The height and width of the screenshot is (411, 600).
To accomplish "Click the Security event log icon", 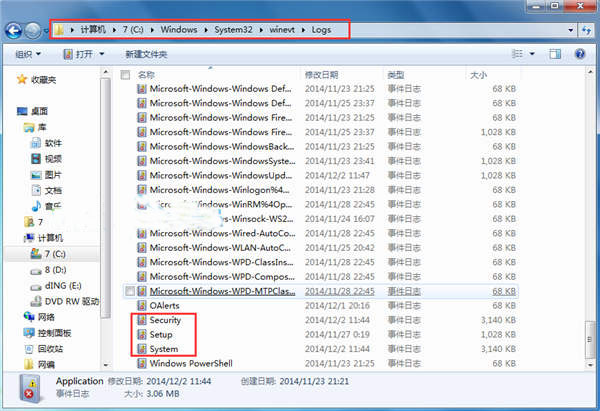I will [142, 320].
